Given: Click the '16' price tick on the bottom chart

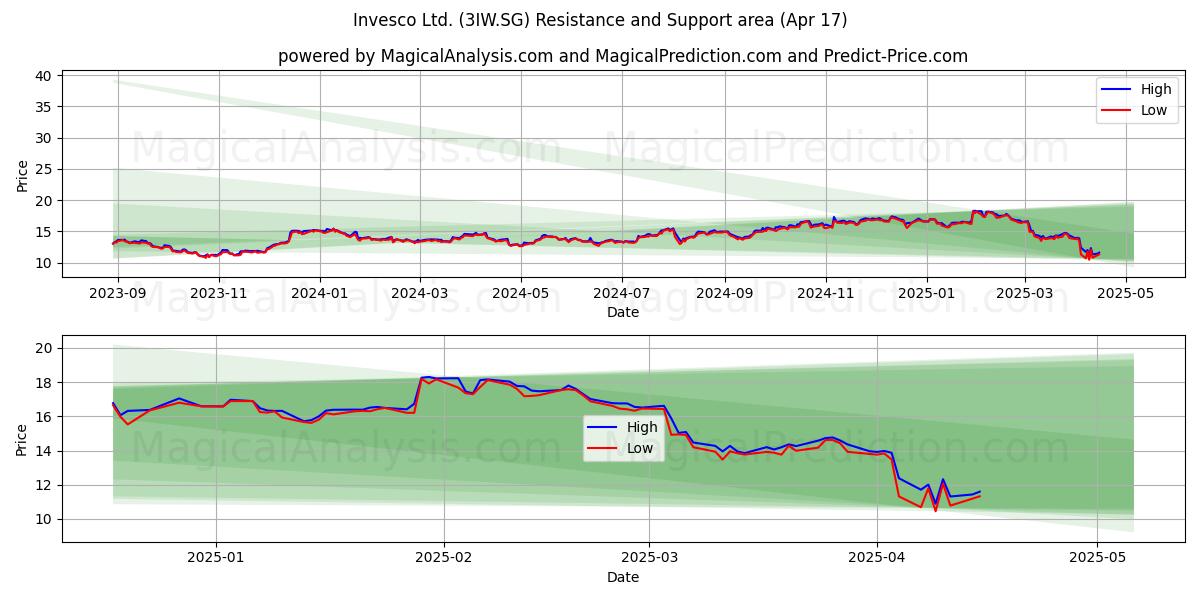Looking at the screenshot, I should pos(43,417).
